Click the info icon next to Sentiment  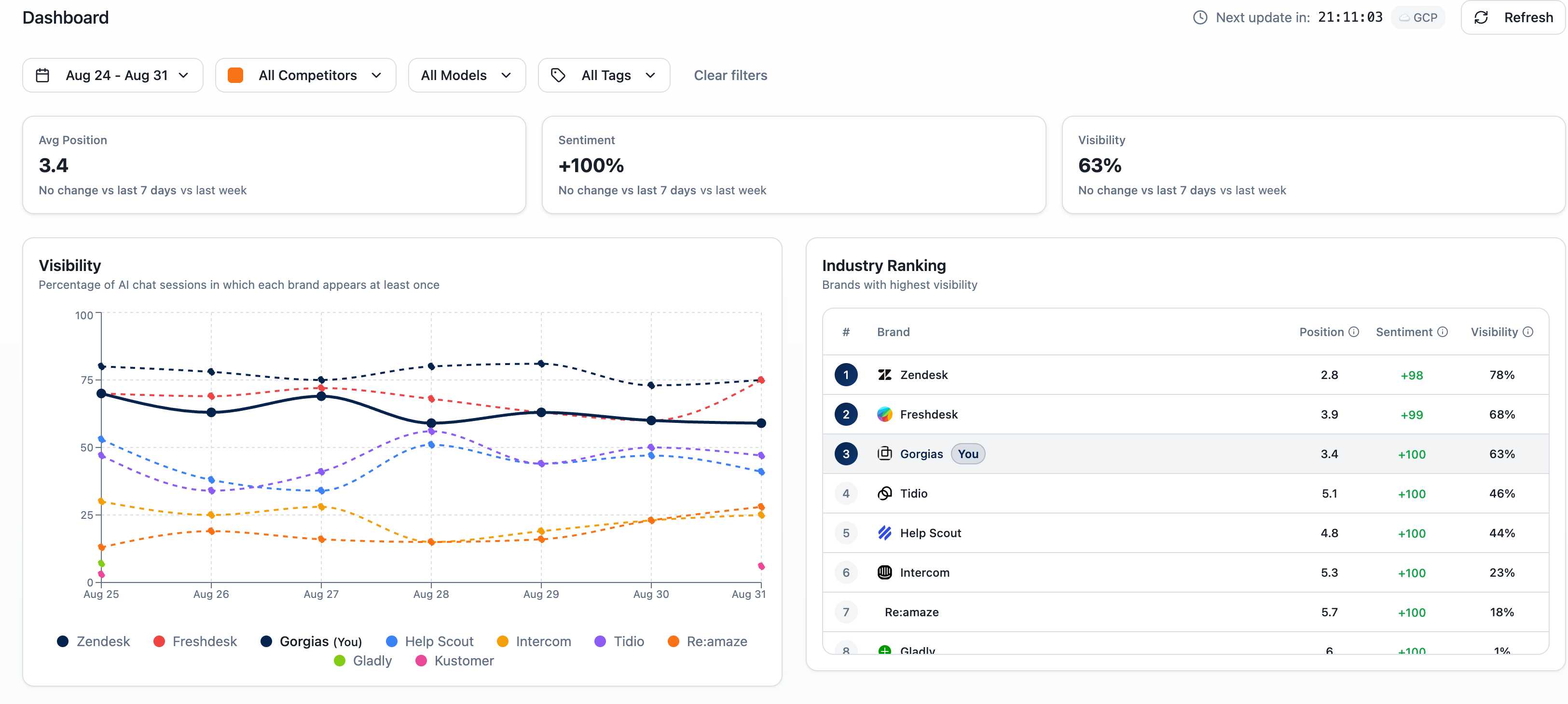coord(1443,332)
